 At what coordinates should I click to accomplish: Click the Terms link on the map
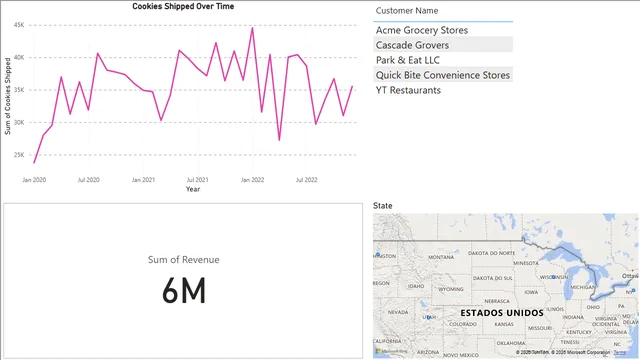click(619, 352)
